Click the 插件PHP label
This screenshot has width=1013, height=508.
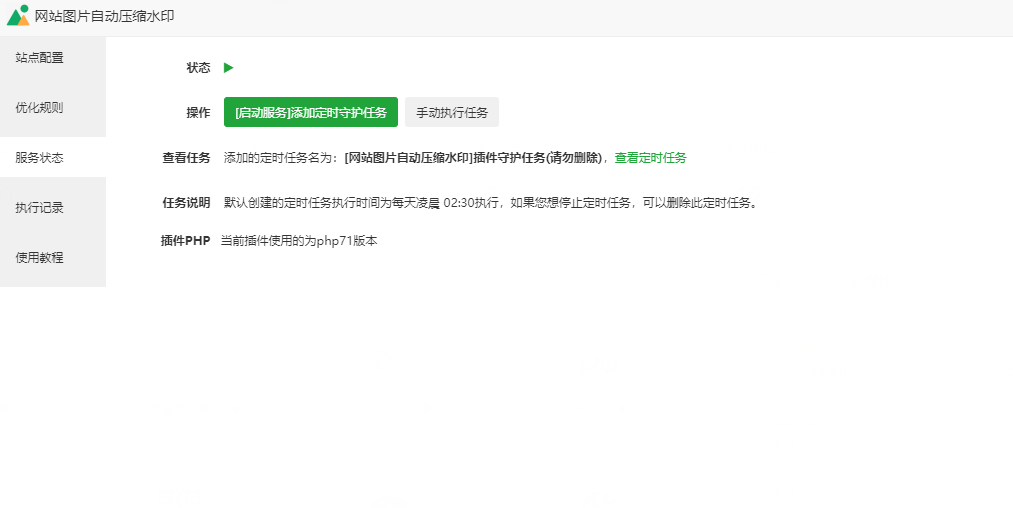coord(185,241)
